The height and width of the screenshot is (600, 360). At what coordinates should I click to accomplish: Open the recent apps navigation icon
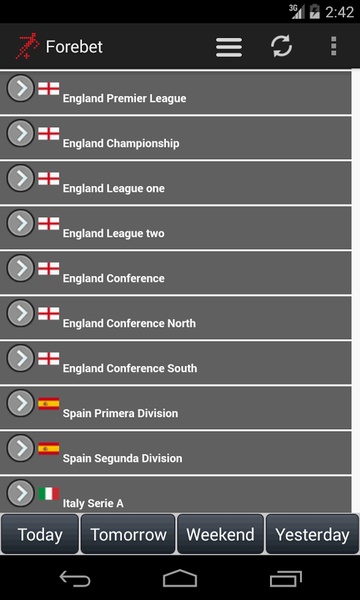pos(285,578)
